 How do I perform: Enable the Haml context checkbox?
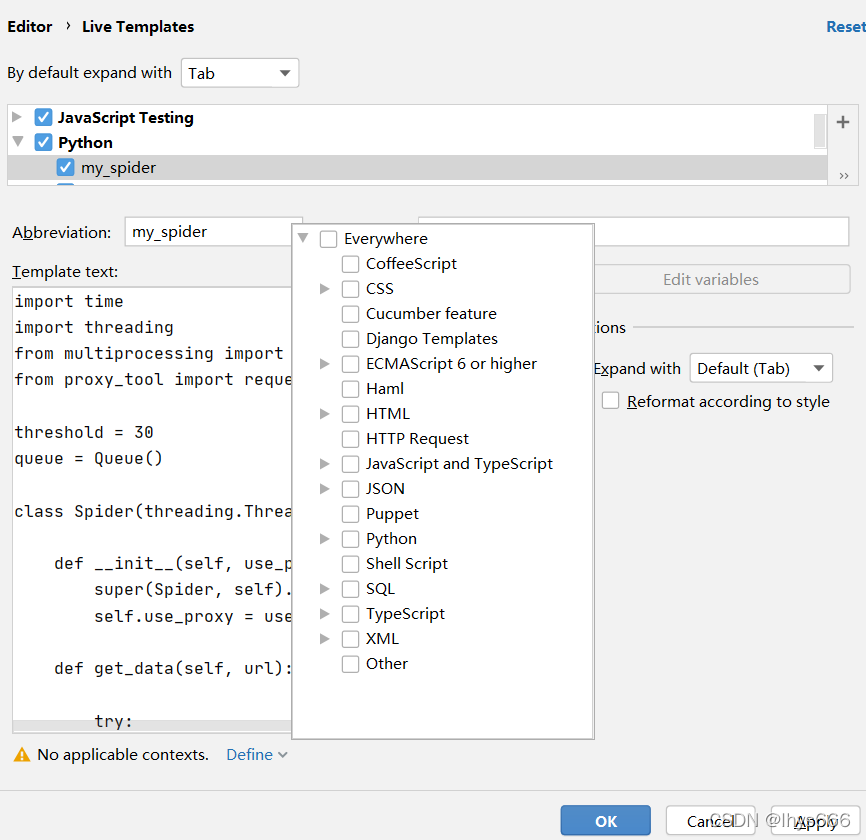coord(350,389)
